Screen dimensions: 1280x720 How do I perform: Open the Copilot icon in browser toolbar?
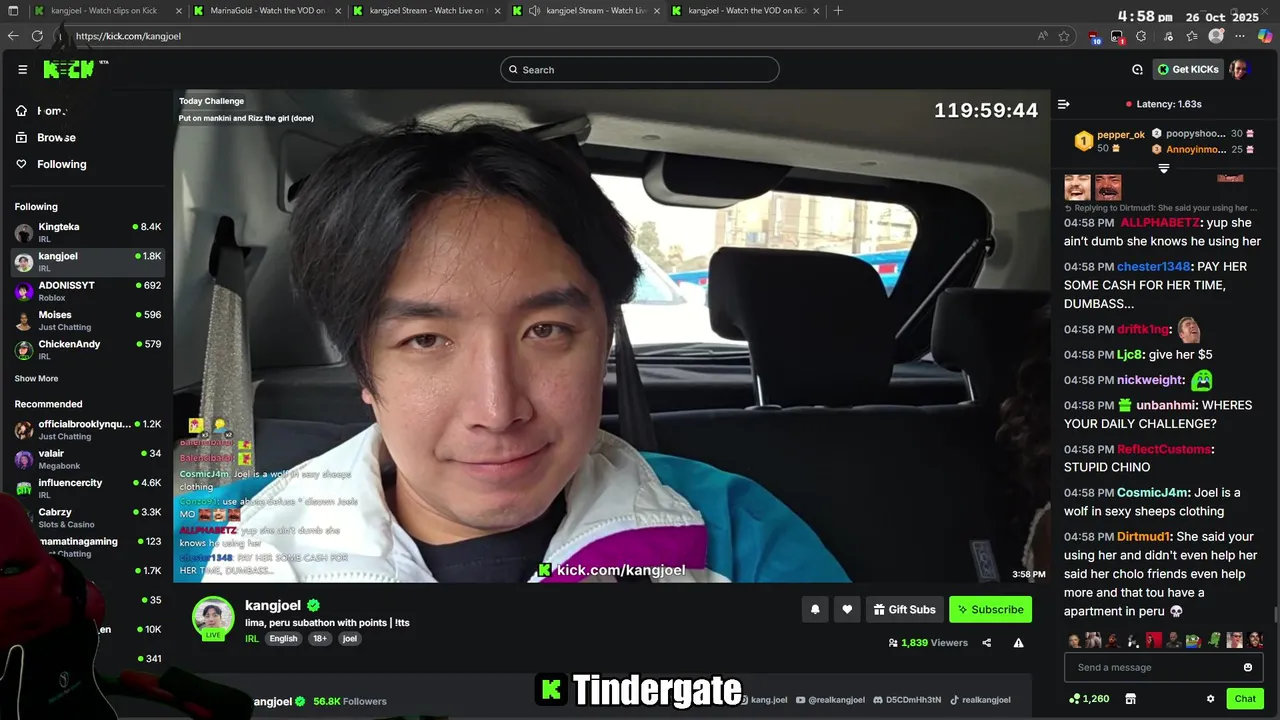pos(1265,36)
